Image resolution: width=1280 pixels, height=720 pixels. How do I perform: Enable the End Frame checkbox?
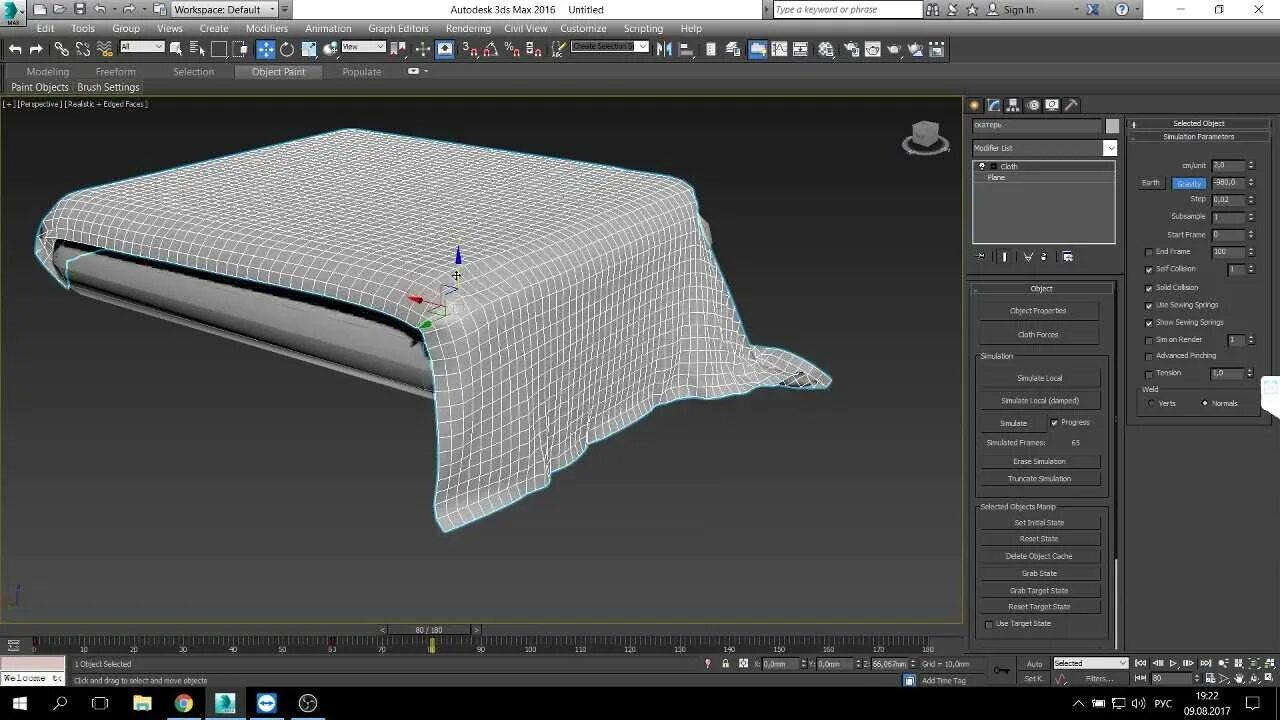(x=1149, y=252)
